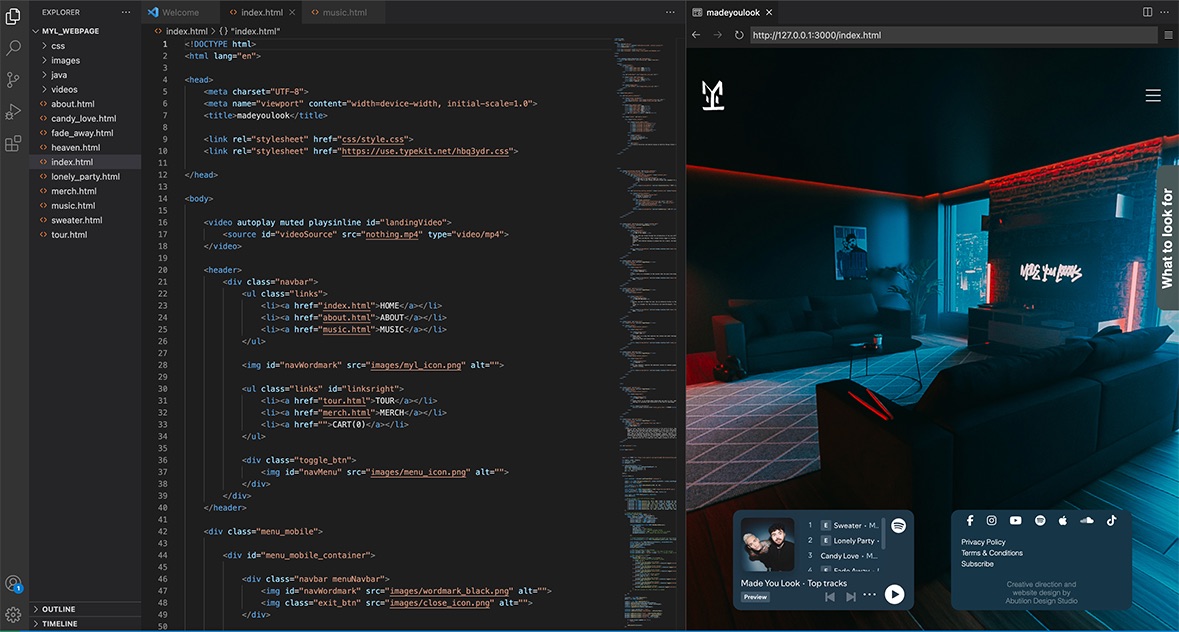Image resolution: width=1179 pixels, height=632 pixels.
Task: Open the Privacy Policy link
Action: (x=983, y=542)
